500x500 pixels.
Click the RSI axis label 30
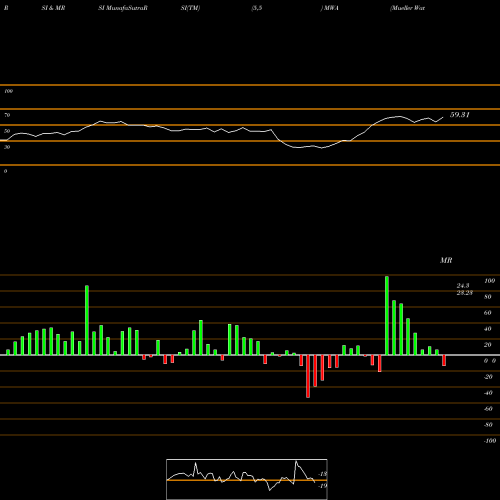point(7,147)
